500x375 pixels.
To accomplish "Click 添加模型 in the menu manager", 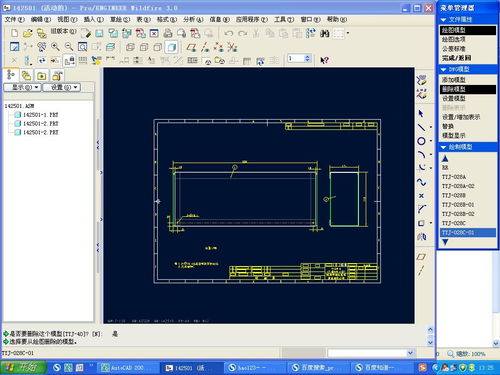I will [453, 80].
